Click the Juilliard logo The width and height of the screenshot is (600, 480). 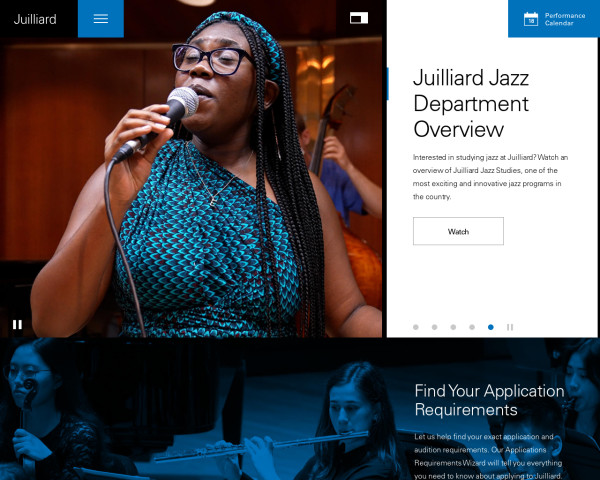click(x=35, y=19)
